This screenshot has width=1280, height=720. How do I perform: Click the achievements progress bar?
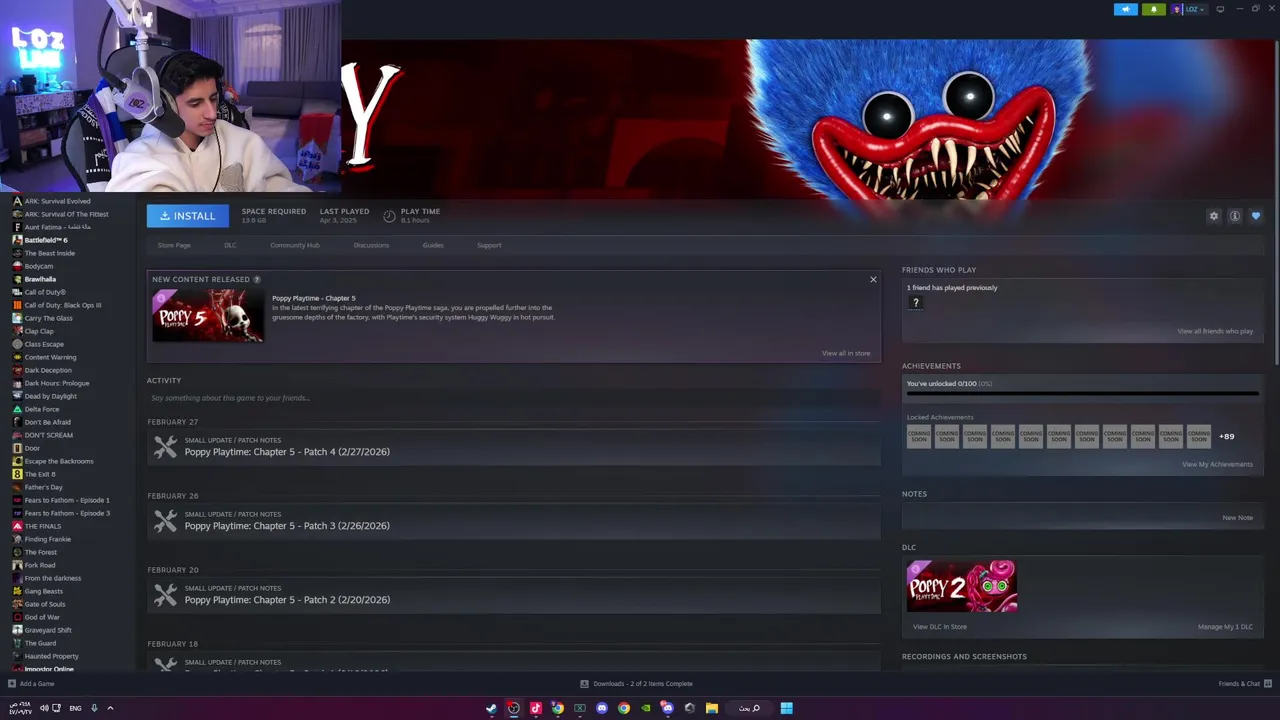tap(1082, 393)
